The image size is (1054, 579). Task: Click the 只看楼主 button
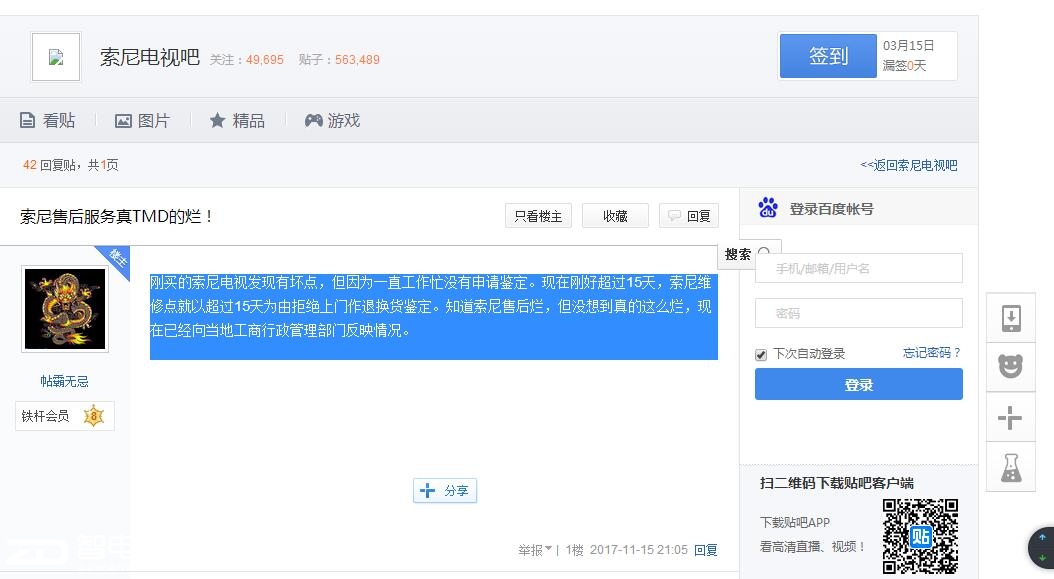(x=538, y=216)
